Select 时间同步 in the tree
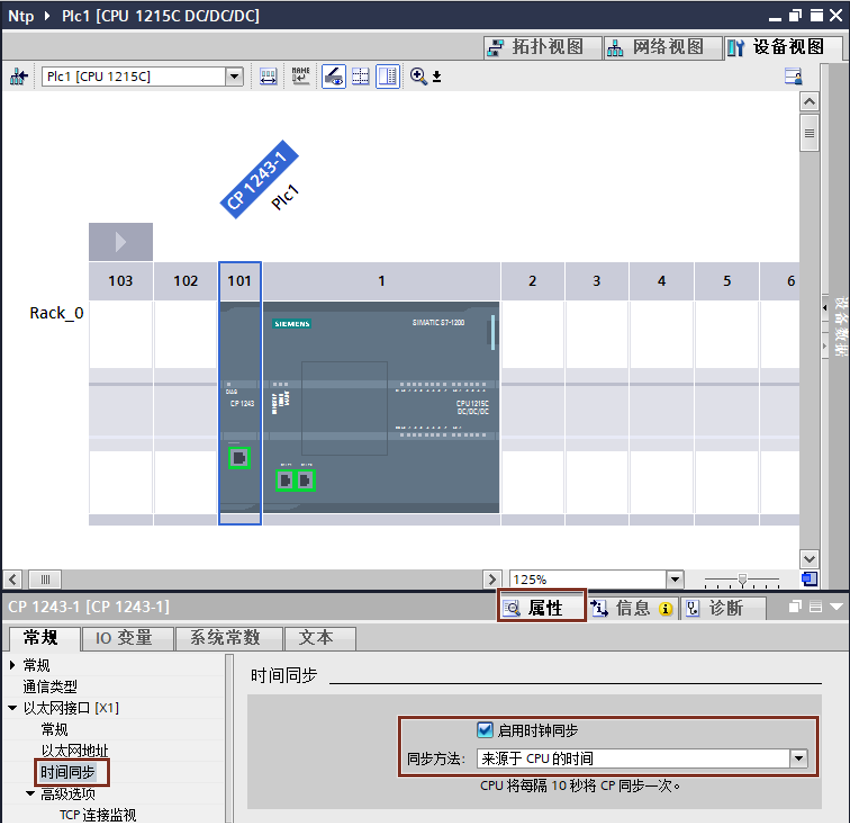 pos(68,772)
